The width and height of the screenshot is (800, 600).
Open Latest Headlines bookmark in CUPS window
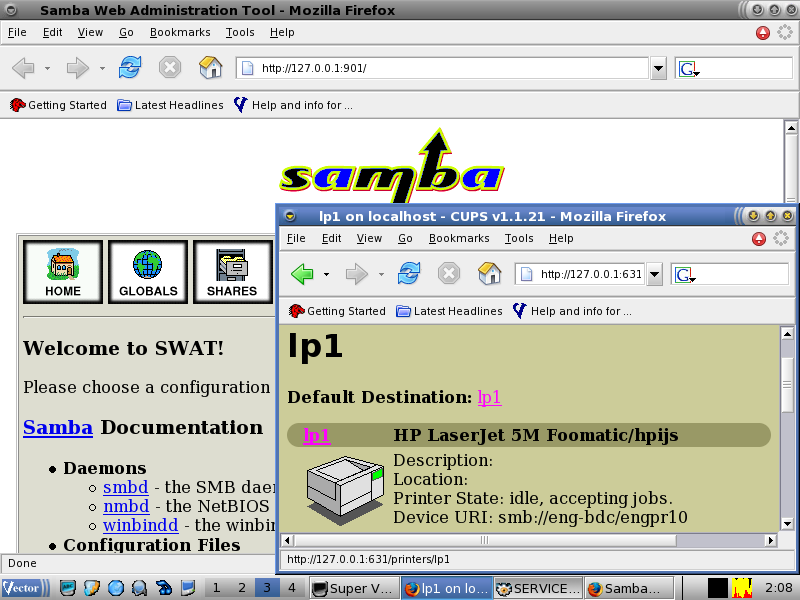tap(449, 311)
